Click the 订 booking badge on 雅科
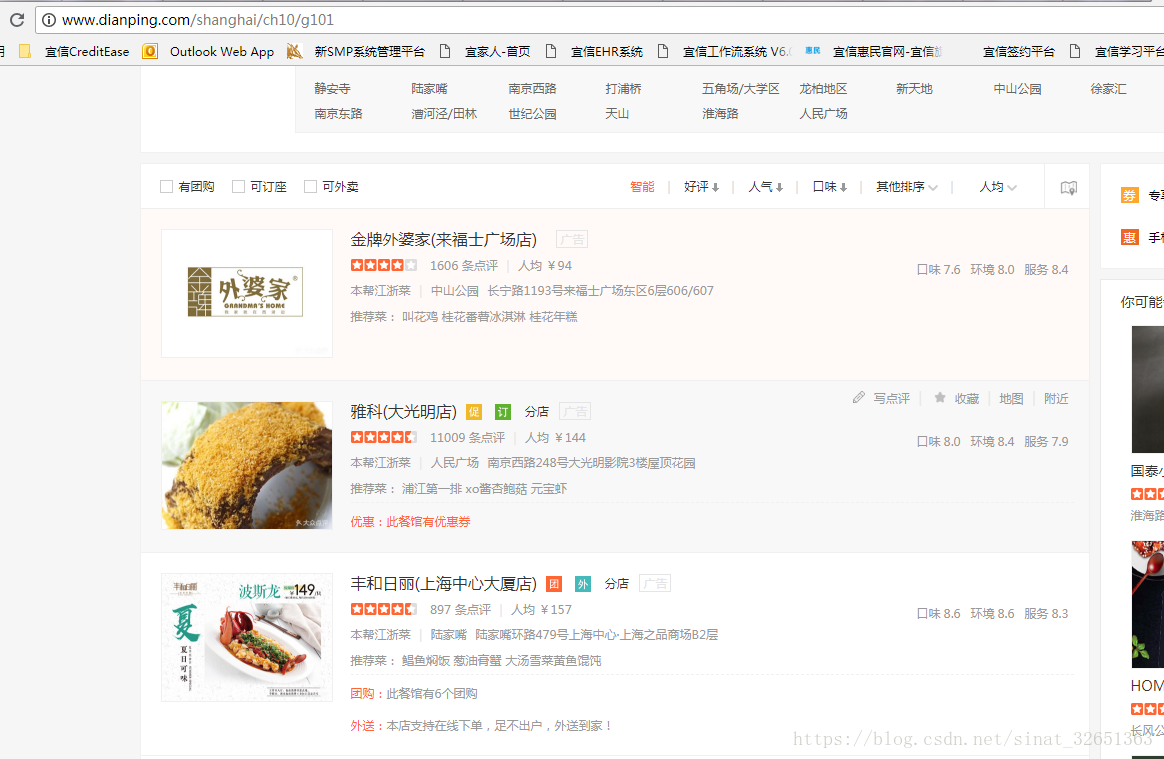The width and height of the screenshot is (1164, 759). pyautogui.click(x=503, y=411)
